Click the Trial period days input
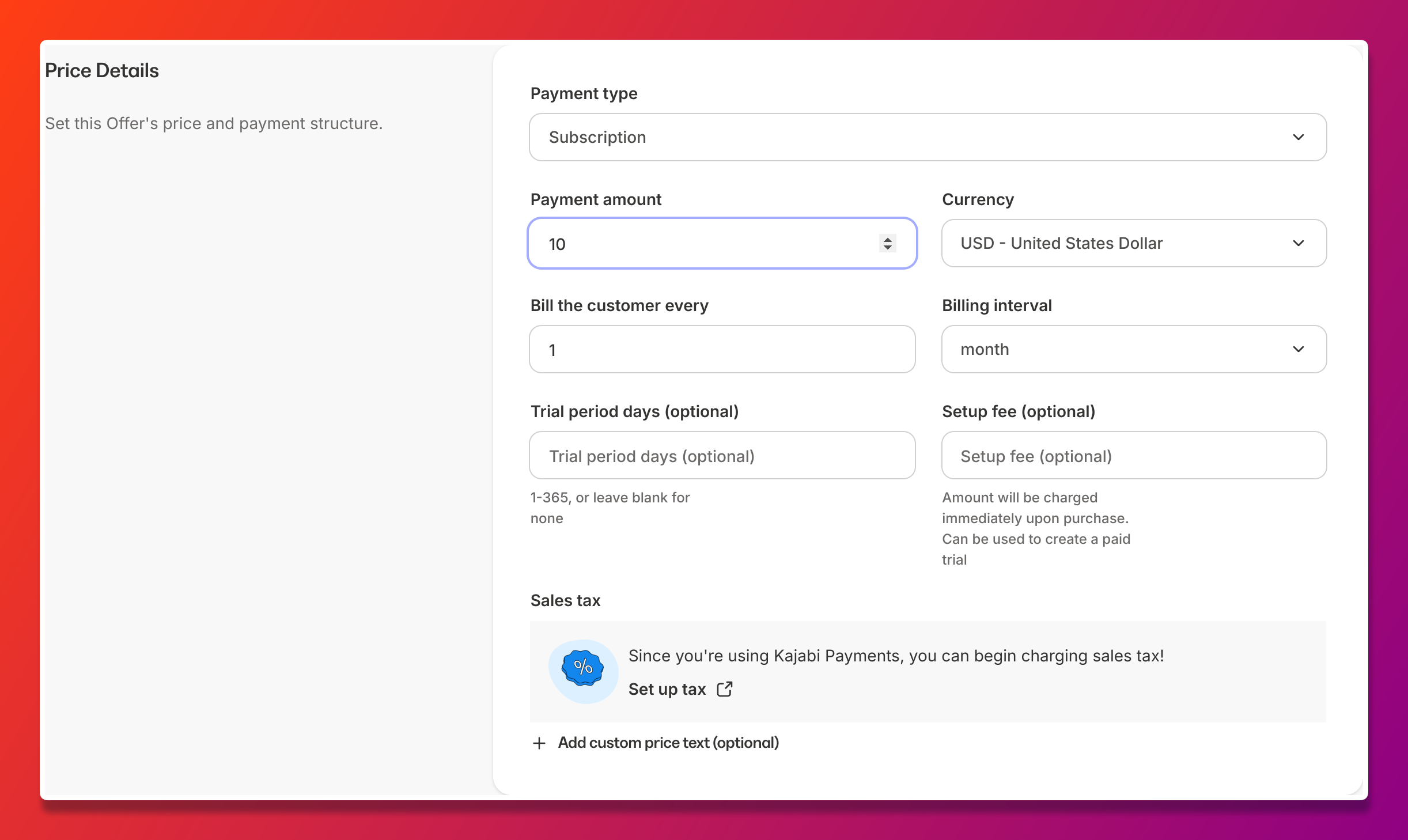1408x840 pixels. click(722, 455)
